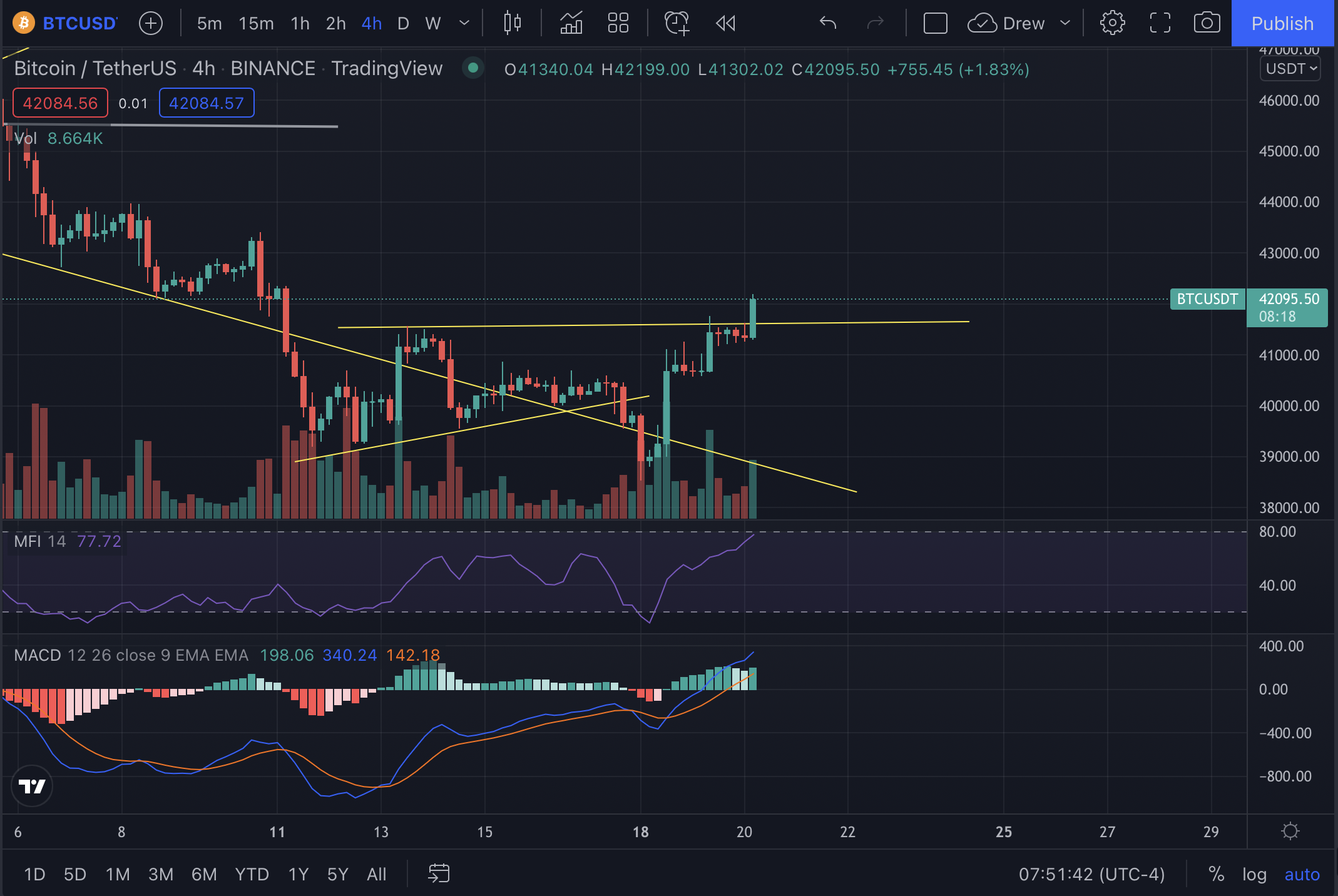This screenshot has width=1338, height=896.
Task: Open the time axis settings gear
Action: tap(1290, 832)
